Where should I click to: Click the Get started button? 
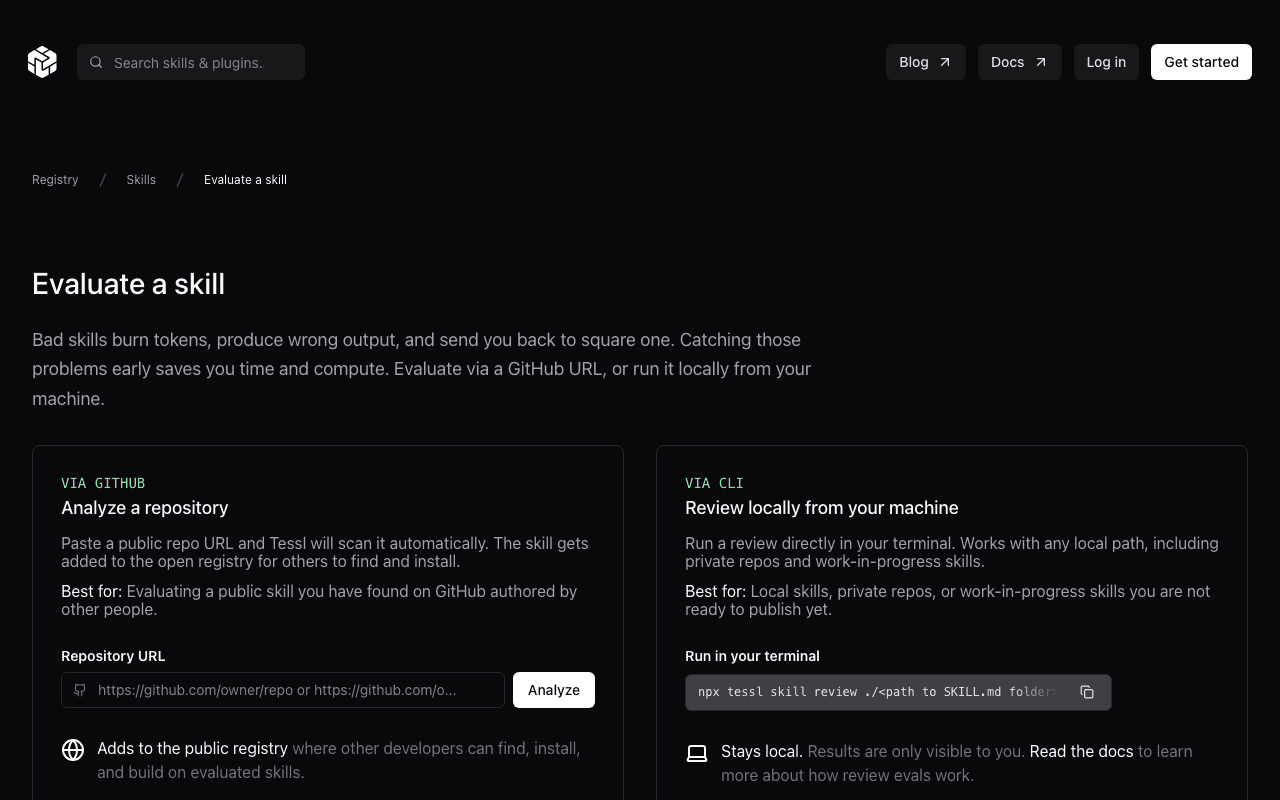[x=1201, y=62]
